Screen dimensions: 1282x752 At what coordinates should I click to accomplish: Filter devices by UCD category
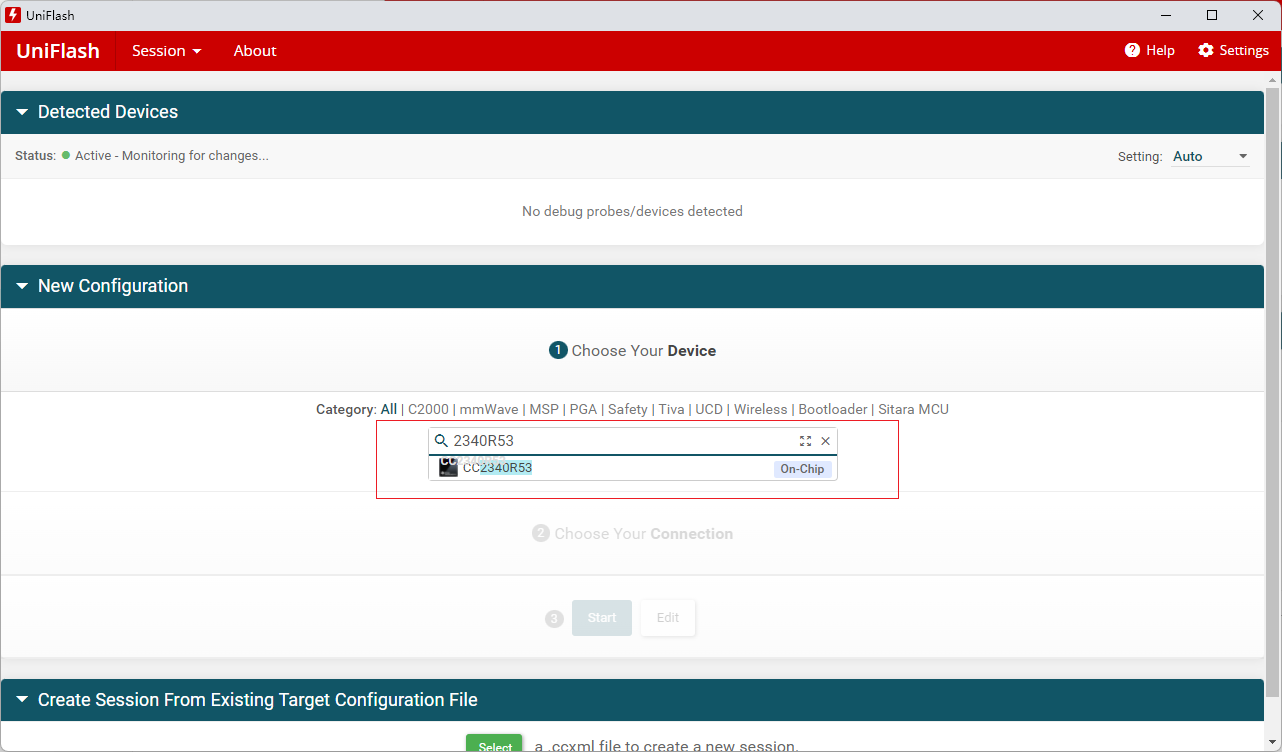tap(709, 409)
